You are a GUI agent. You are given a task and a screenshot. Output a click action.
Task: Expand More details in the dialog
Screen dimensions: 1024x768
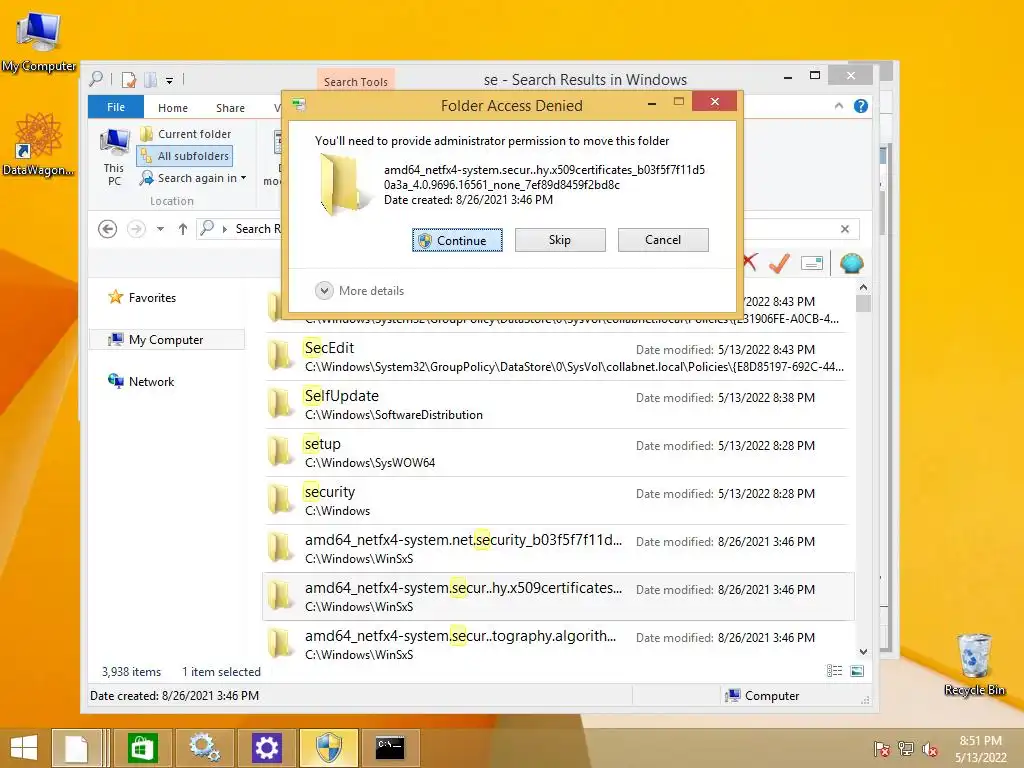pyautogui.click(x=360, y=291)
